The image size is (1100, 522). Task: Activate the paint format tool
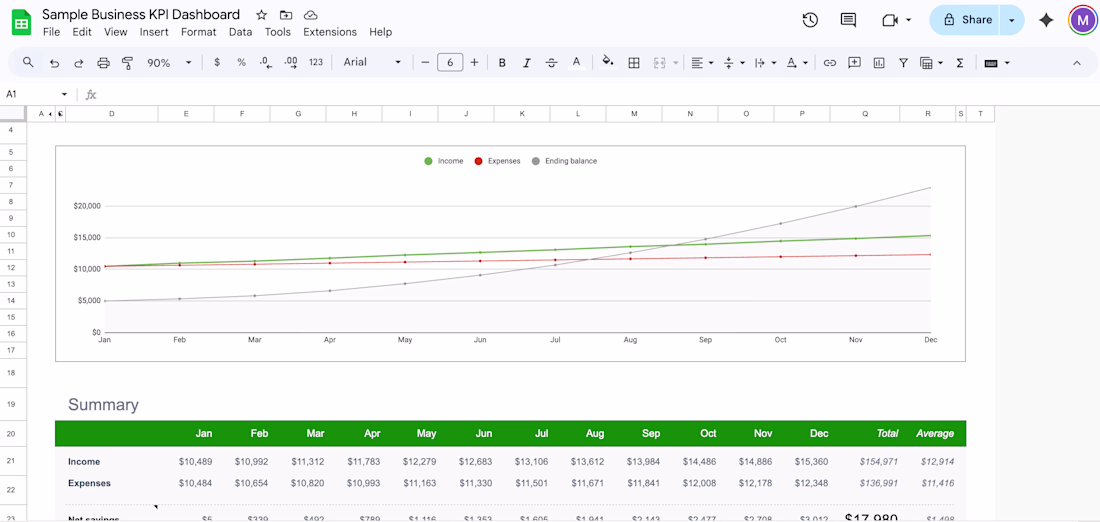[128, 62]
